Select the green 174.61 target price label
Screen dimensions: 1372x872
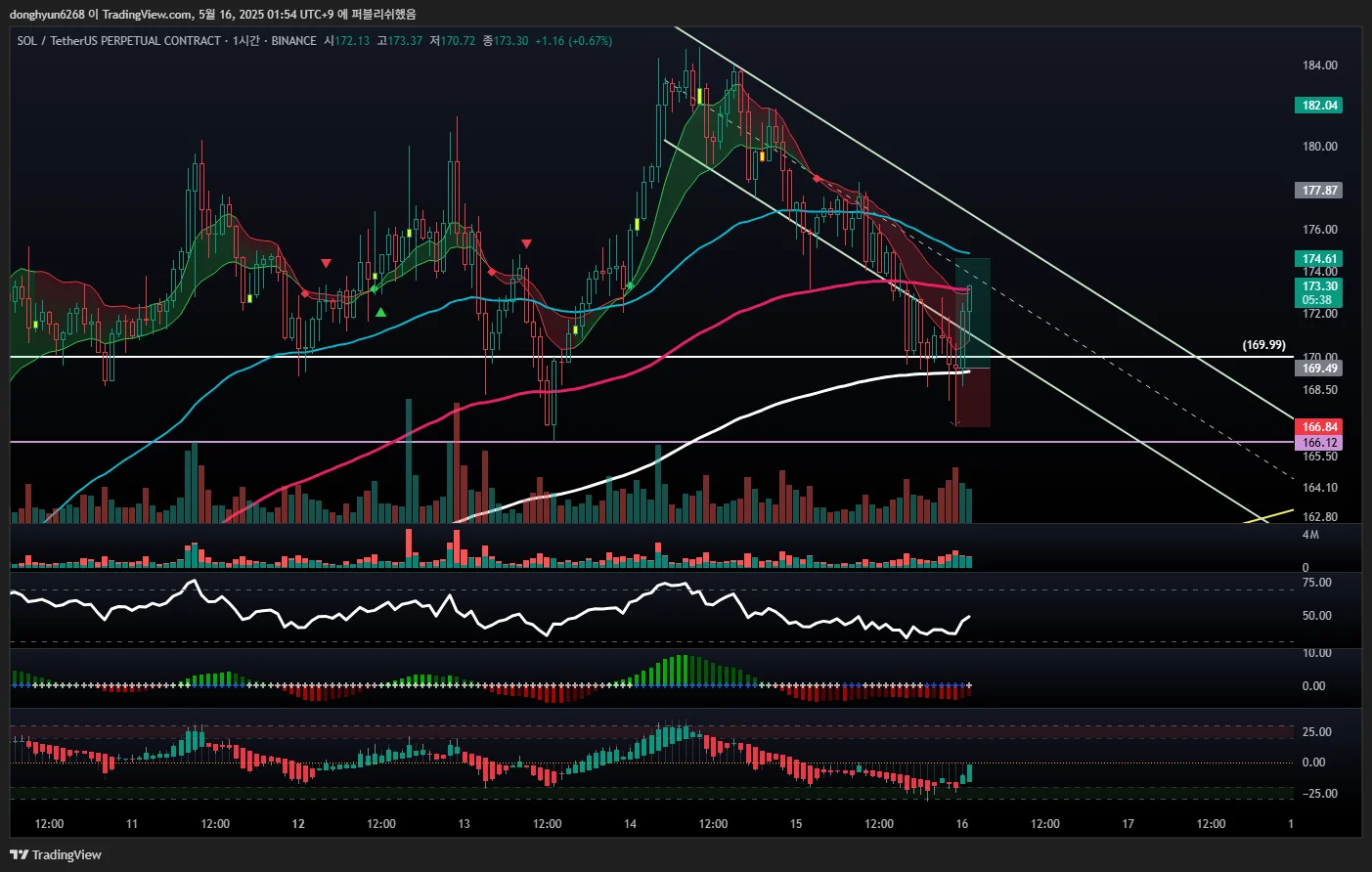tap(1319, 259)
